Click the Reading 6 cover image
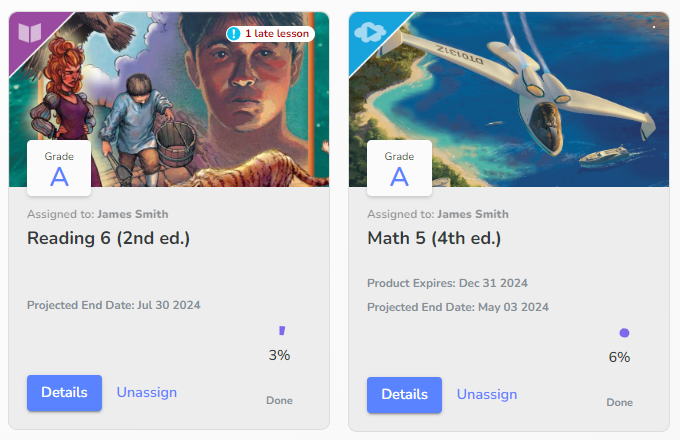The width and height of the screenshot is (680, 440). pyautogui.click(x=169, y=100)
